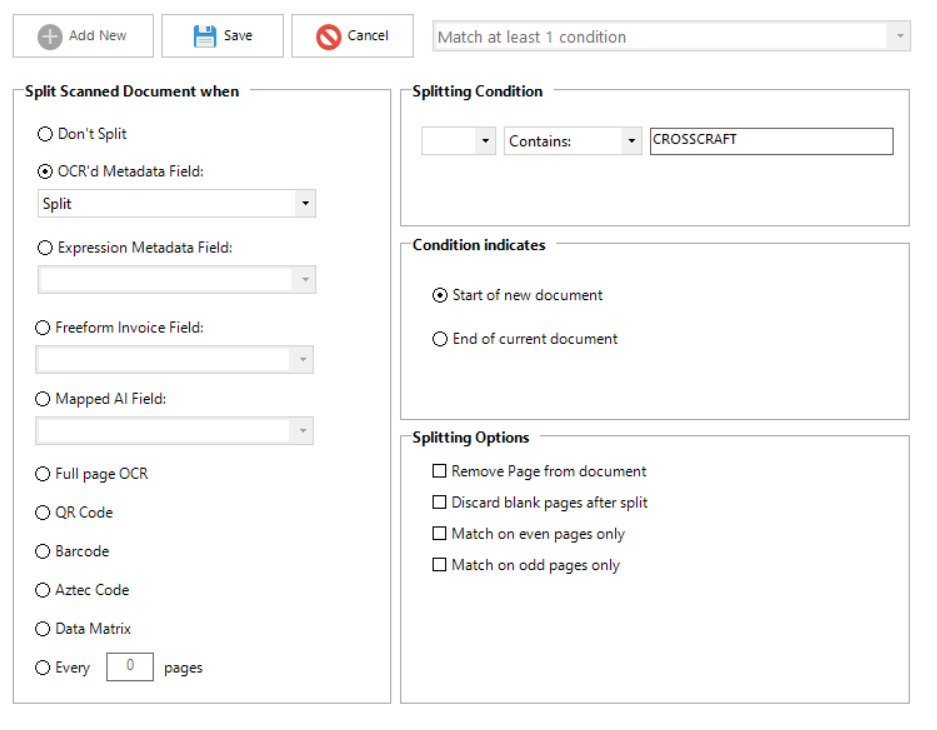The width and height of the screenshot is (937, 730).
Task: Click the Every pages number input box
Action: coord(130,667)
